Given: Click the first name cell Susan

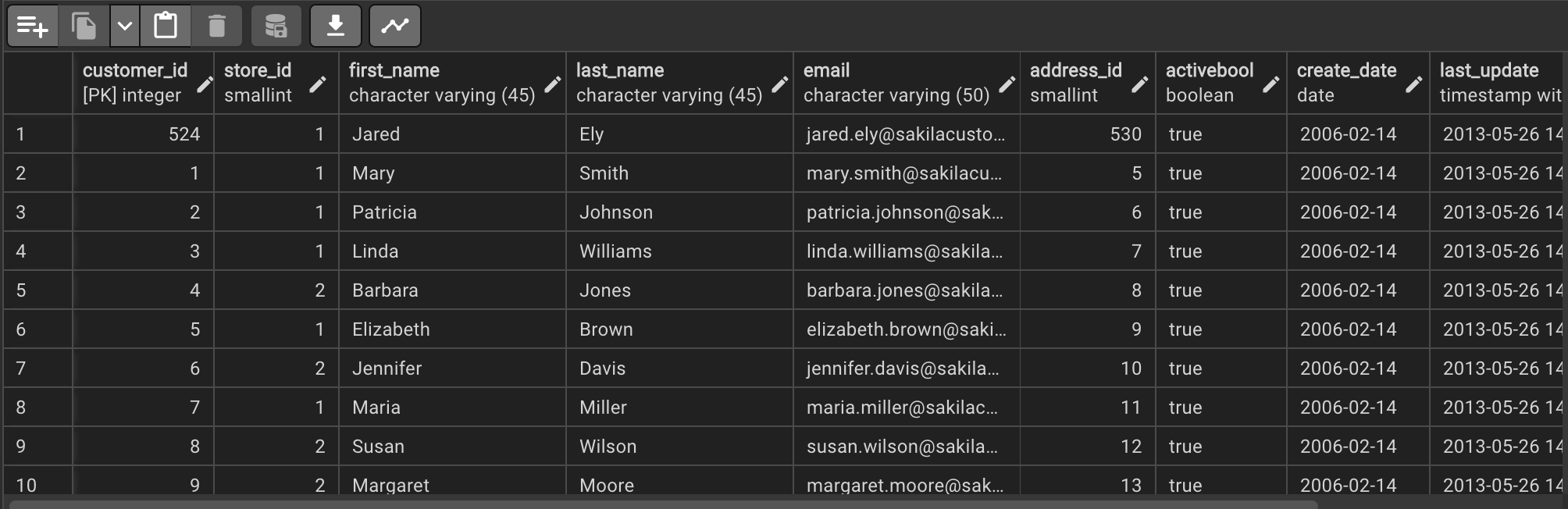Looking at the screenshot, I should pyautogui.click(x=453, y=447).
